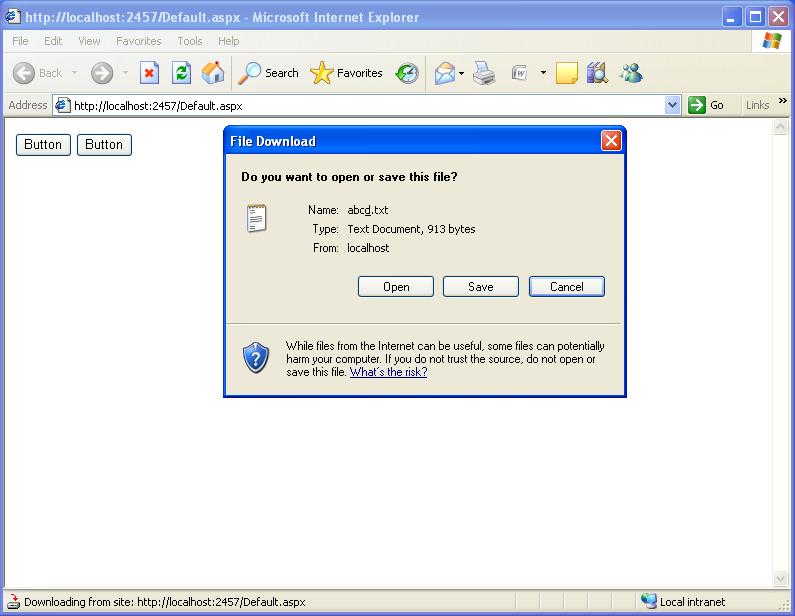Click the Forward arrow toolbar icon
The width and height of the screenshot is (795, 616).
(x=102, y=73)
